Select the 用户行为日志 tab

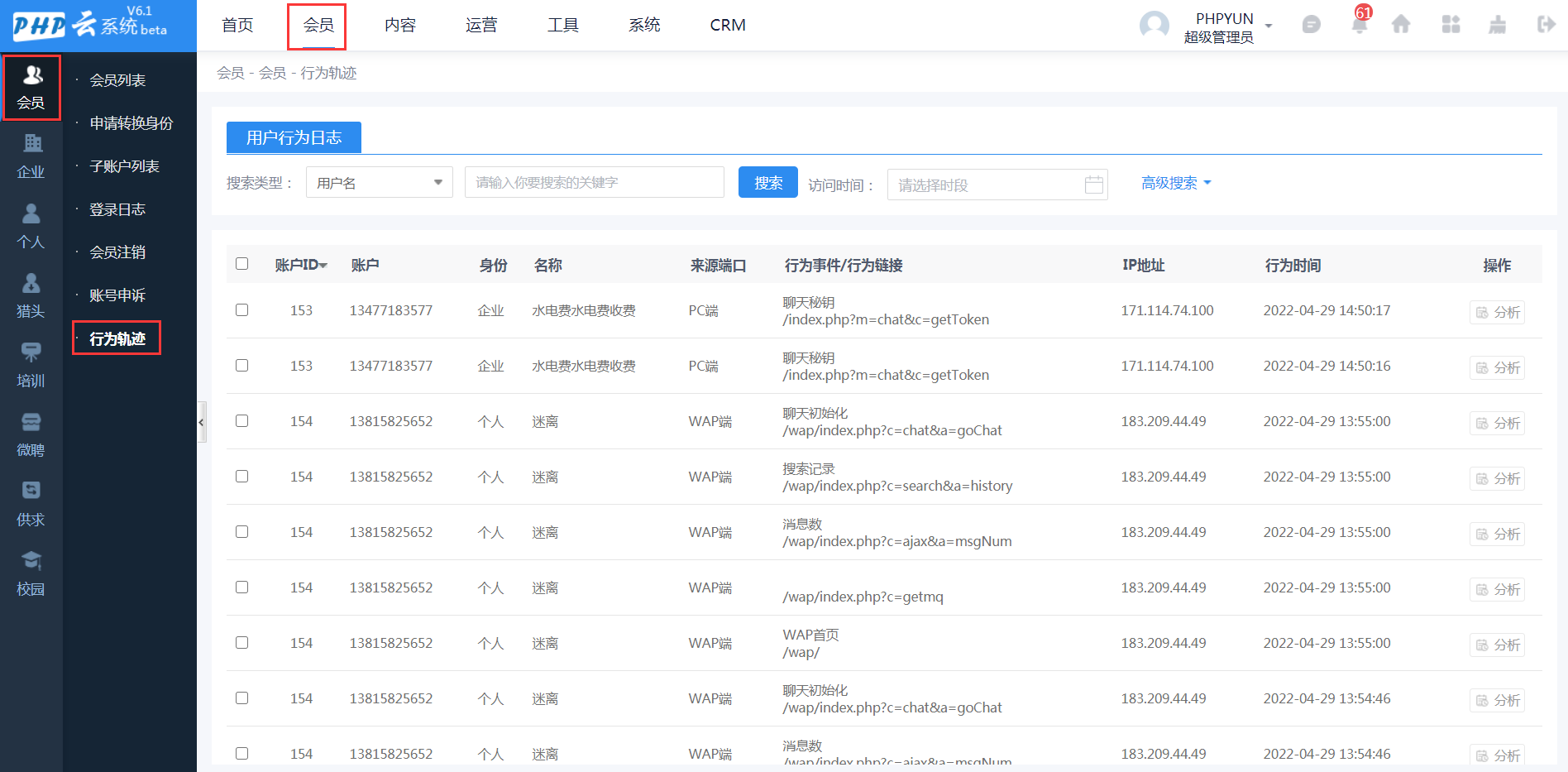[294, 137]
